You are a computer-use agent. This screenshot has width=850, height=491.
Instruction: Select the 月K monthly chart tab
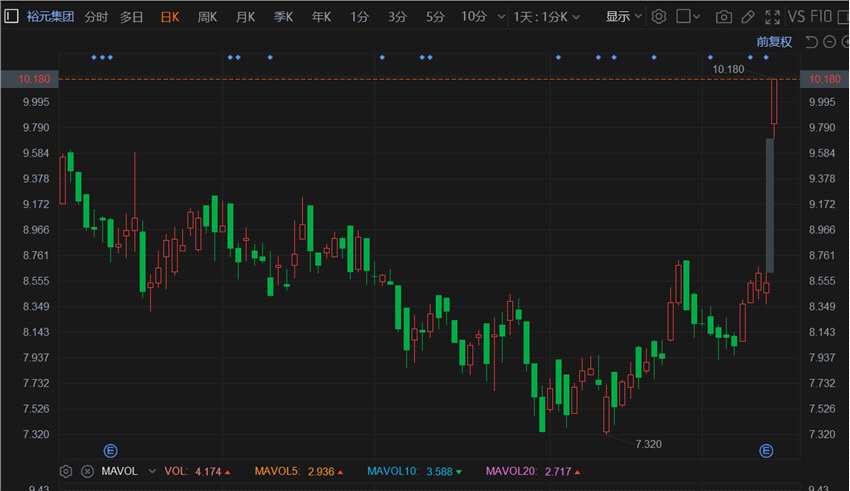(x=245, y=17)
